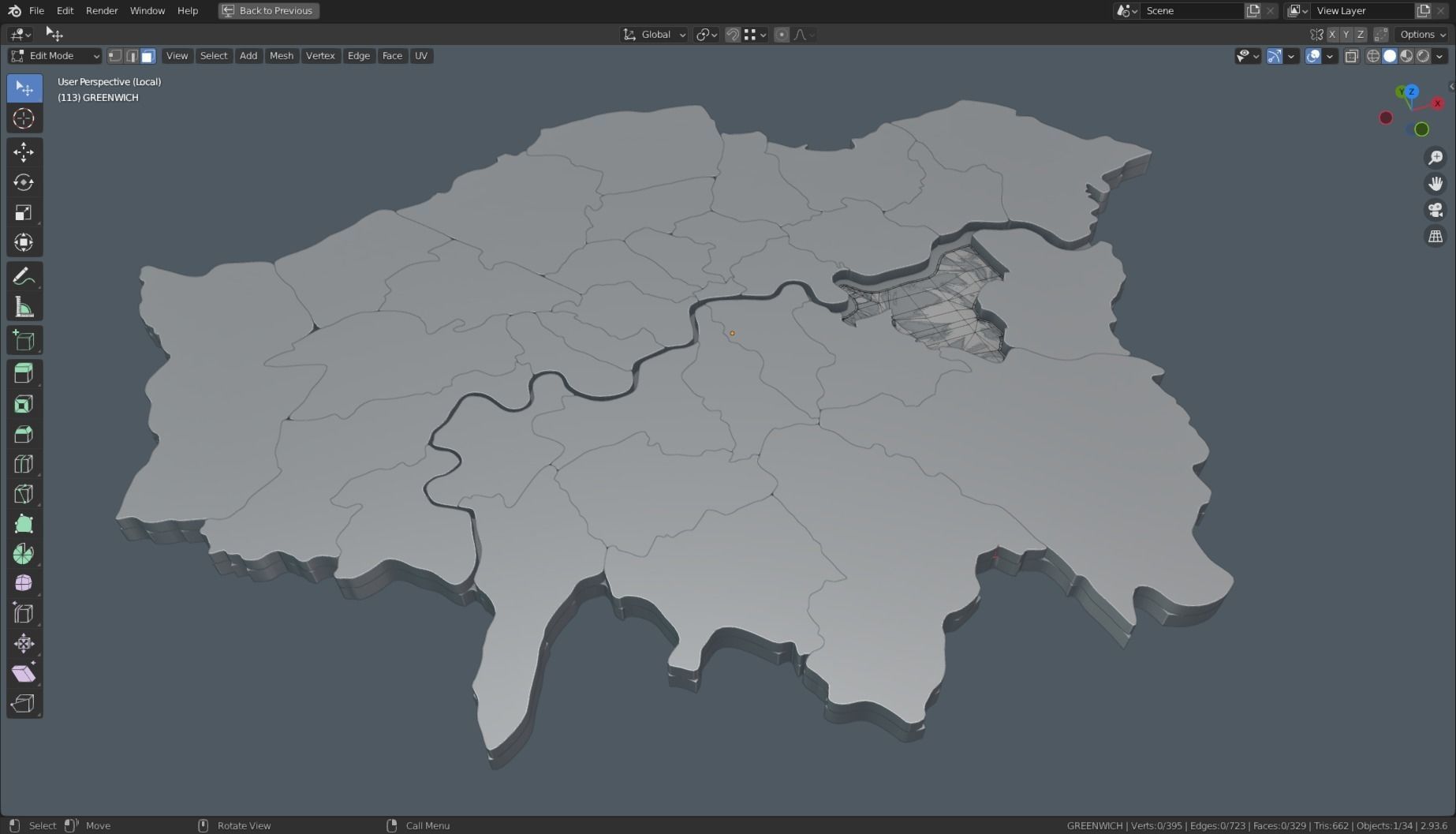Click new scene copy button
1456x834 pixels.
(1253, 11)
